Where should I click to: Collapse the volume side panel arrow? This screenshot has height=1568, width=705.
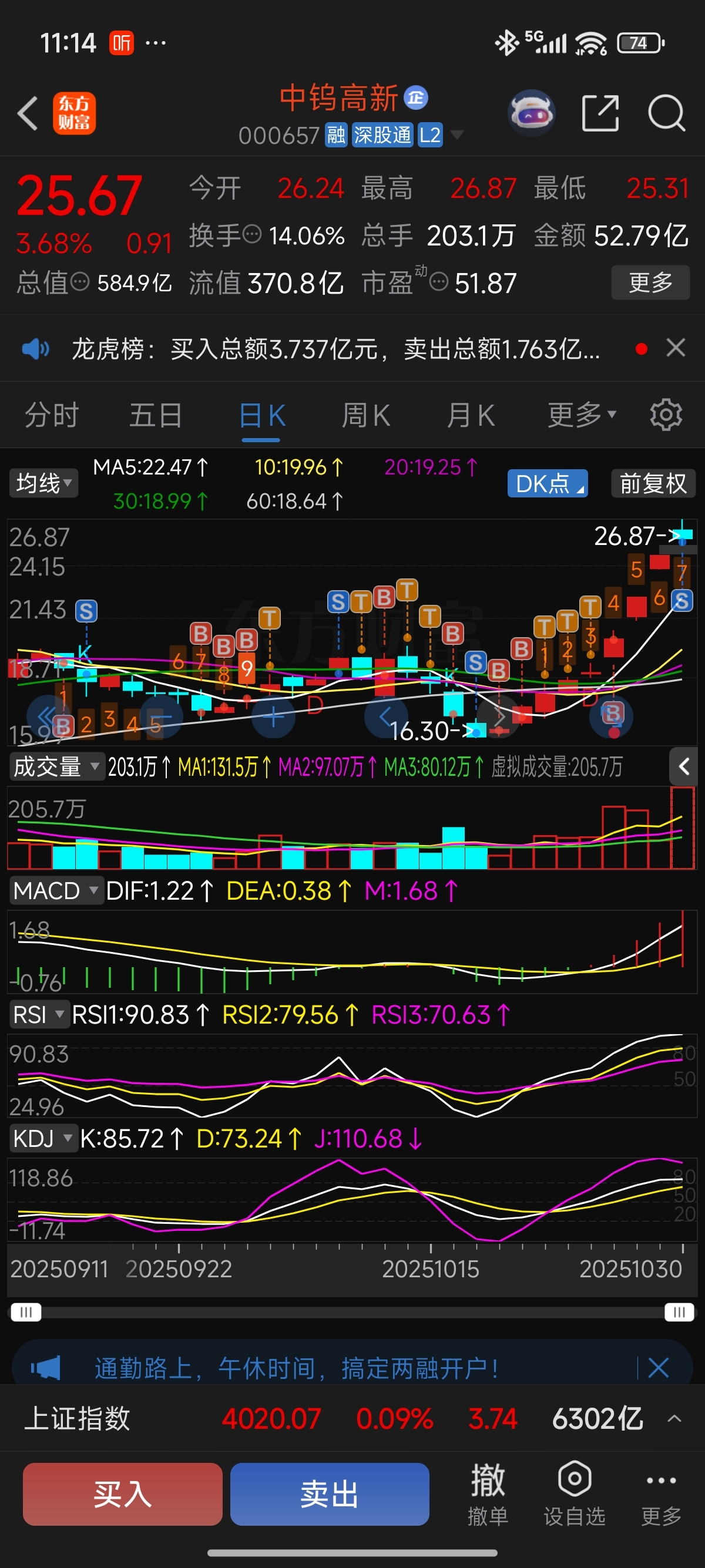tap(683, 766)
